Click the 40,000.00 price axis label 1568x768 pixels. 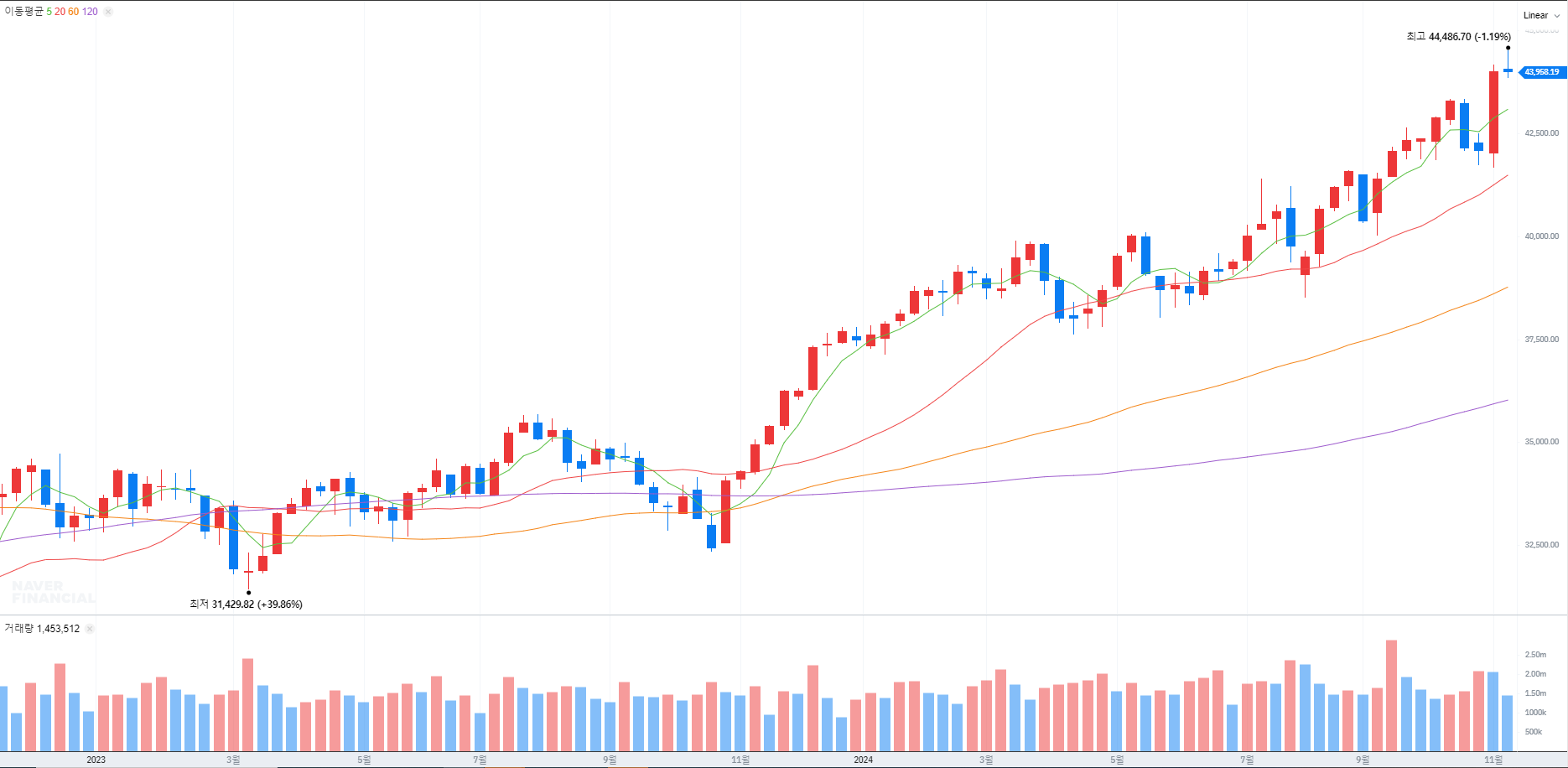click(x=1541, y=236)
